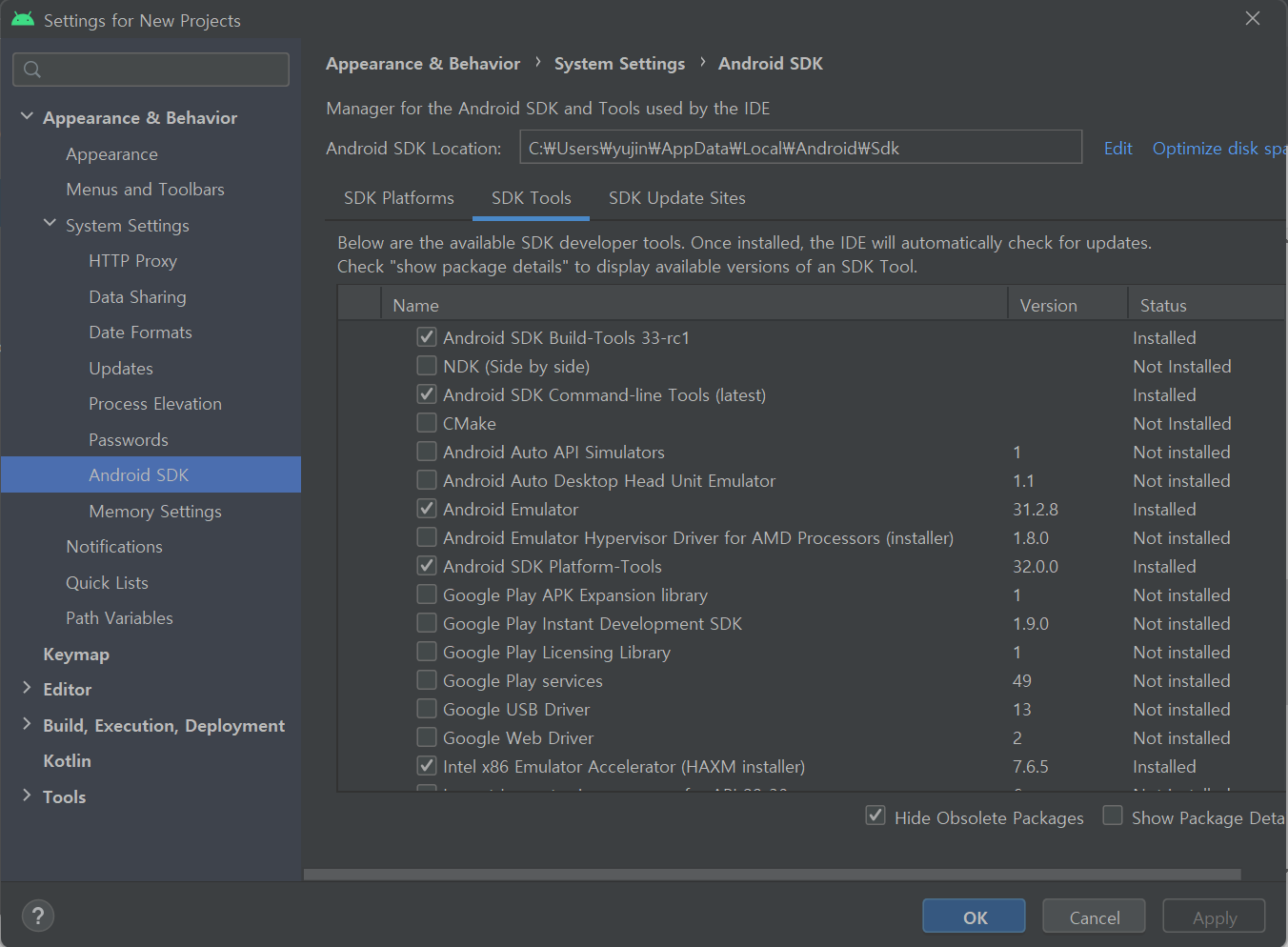Screen dimensions: 1288x947
Task: Expand the Tools section arrow
Action: point(27,796)
